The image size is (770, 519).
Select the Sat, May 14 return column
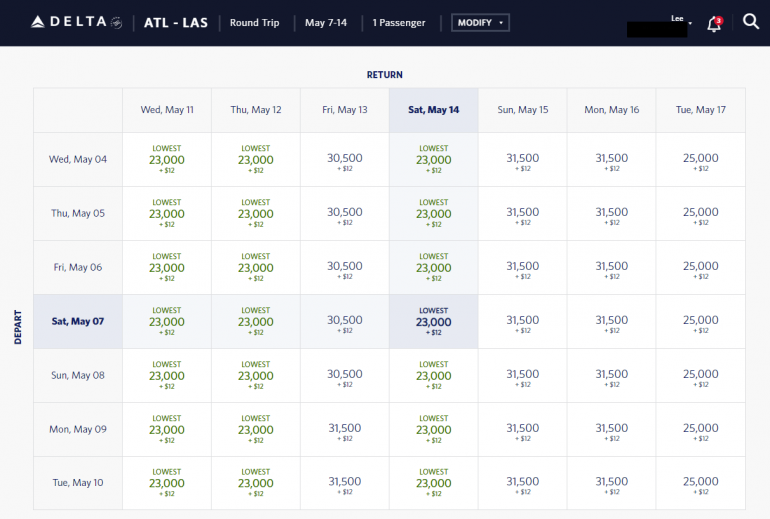click(433, 110)
